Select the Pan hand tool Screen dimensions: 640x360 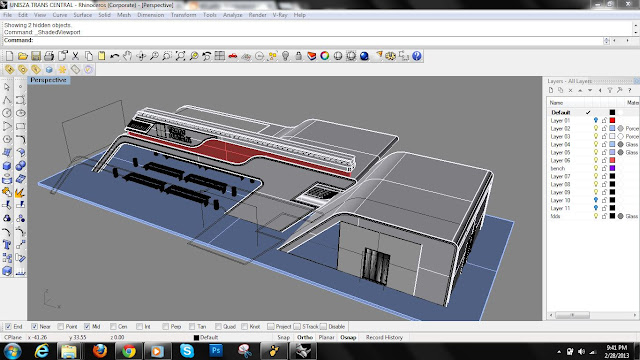pyautogui.click(x=128, y=56)
